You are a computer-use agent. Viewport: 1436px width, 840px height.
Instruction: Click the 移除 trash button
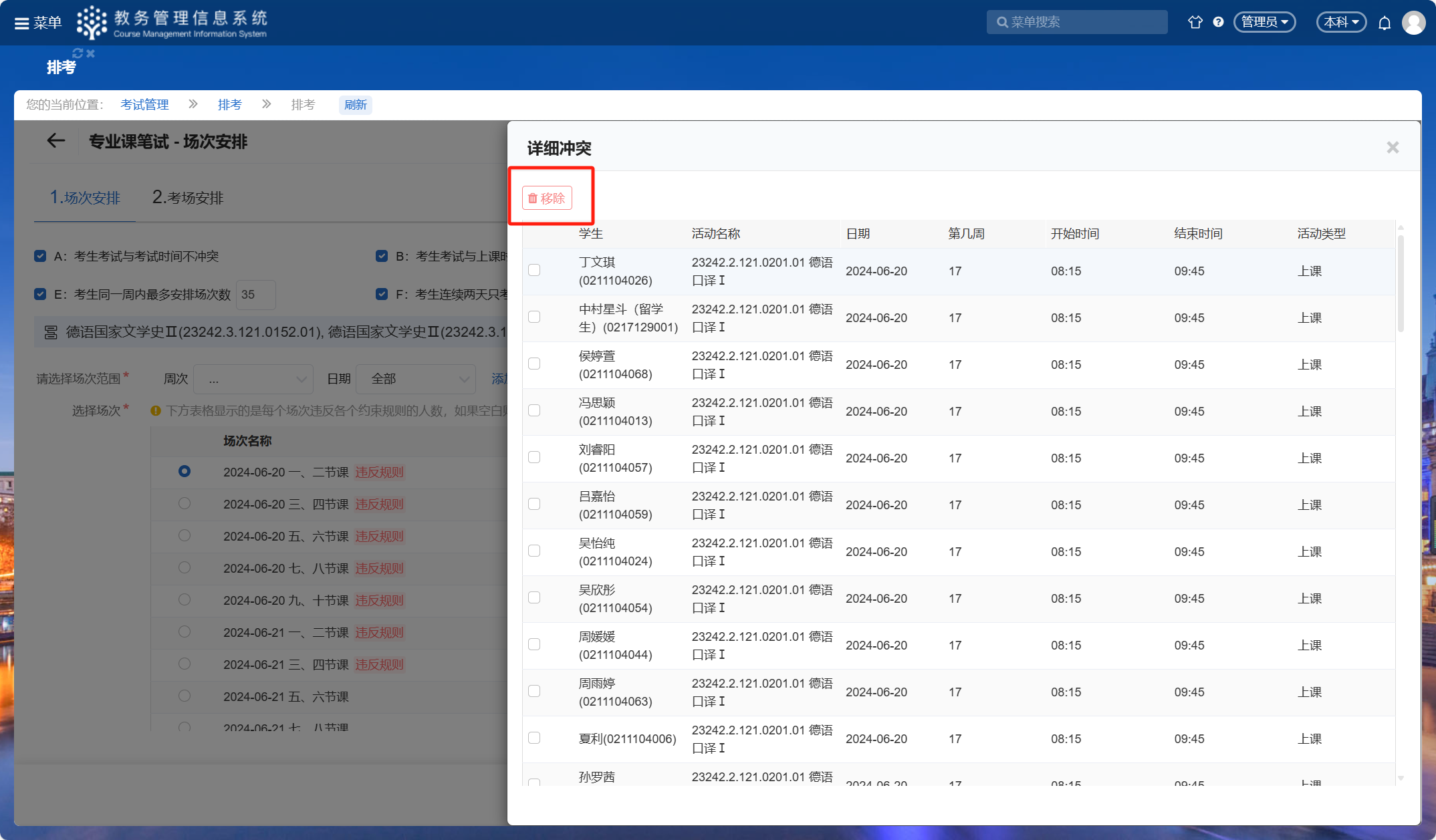coord(547,198)
